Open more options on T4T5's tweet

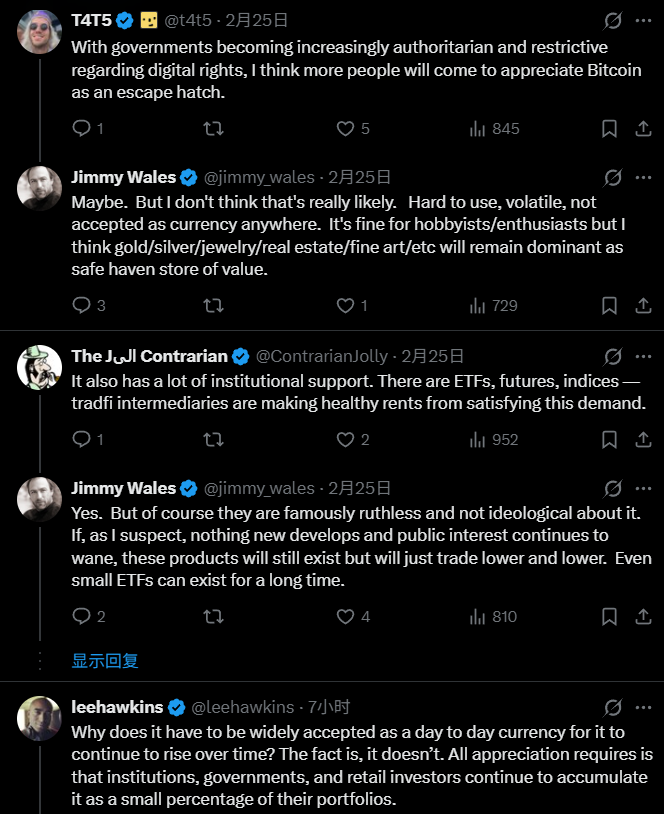coord(641,19)
